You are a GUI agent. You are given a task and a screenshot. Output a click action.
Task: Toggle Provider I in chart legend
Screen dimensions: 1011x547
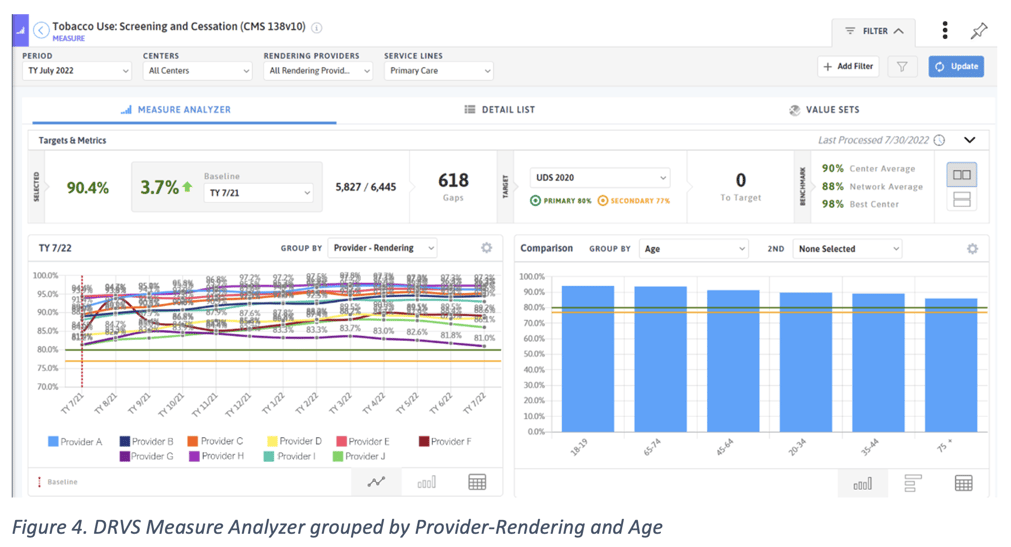coord(290,456)
